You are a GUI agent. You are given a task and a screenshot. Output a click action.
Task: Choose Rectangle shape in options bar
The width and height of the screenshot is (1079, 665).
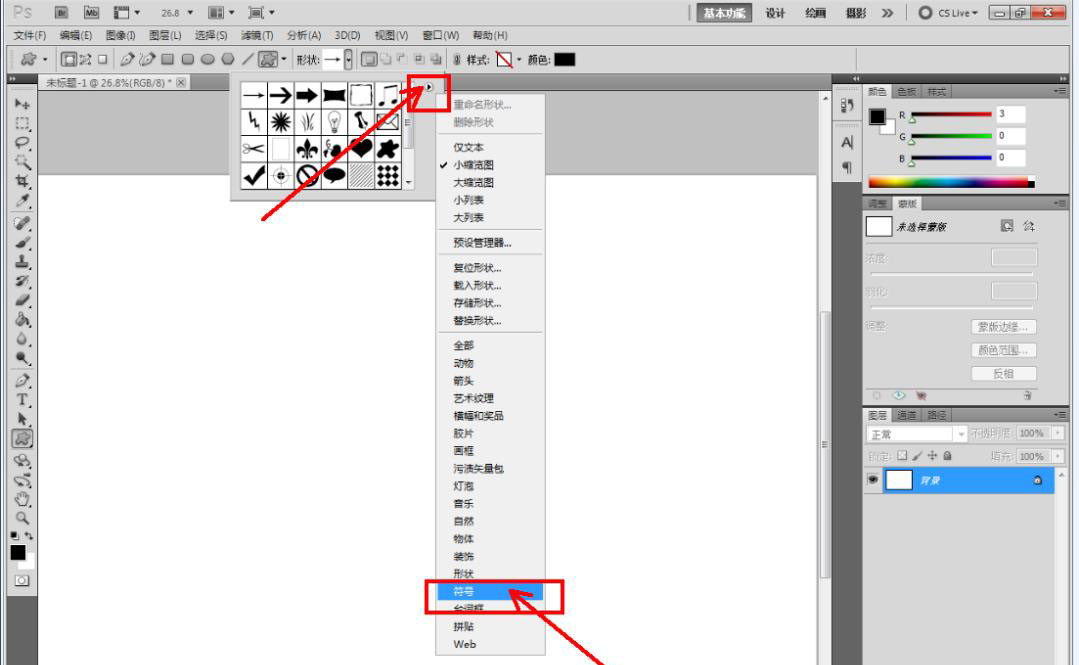point(167,60)
